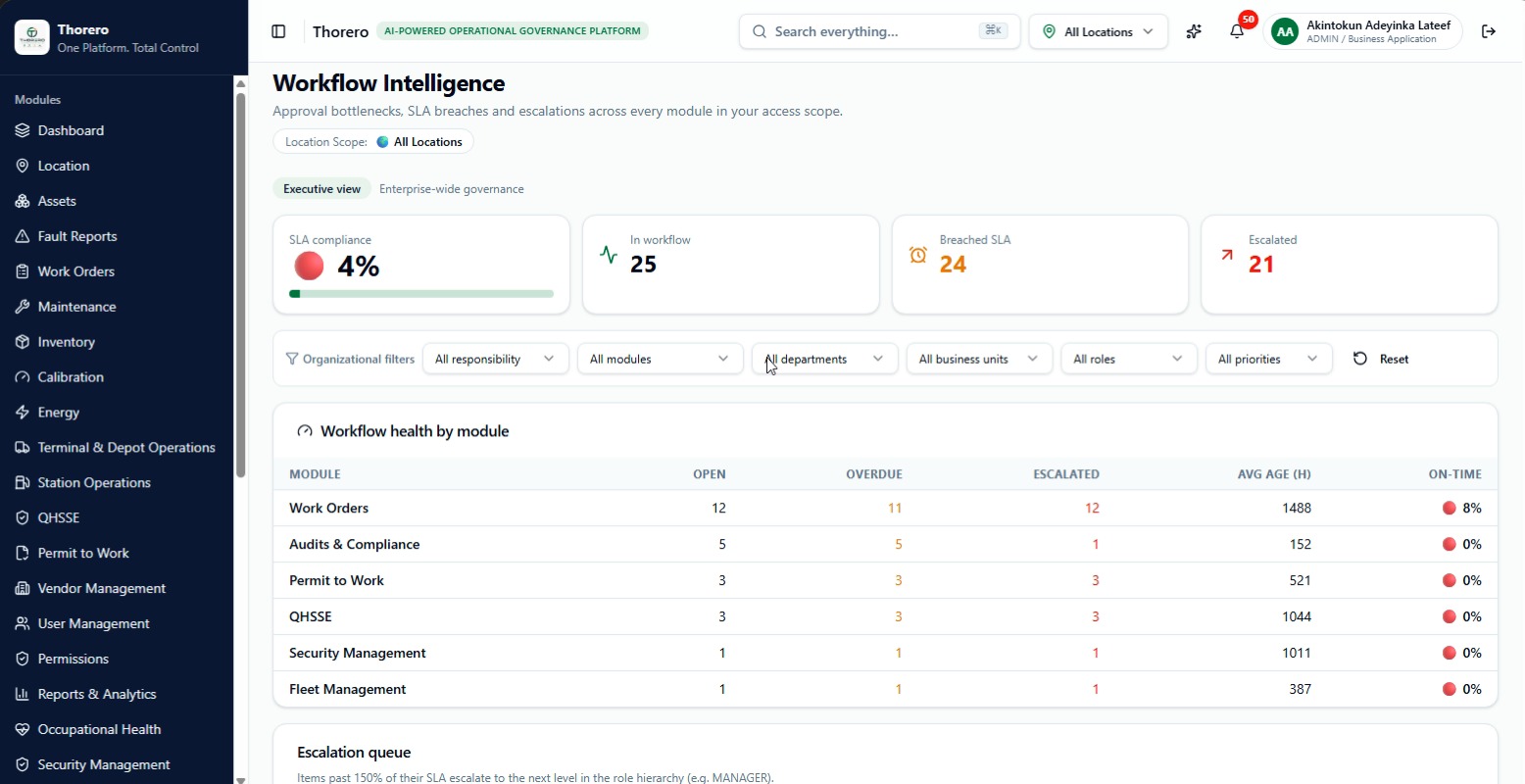1525x784 pixels.
Task: Click the Energy lightning bolt icon
Action: click(x=23, y=413)
